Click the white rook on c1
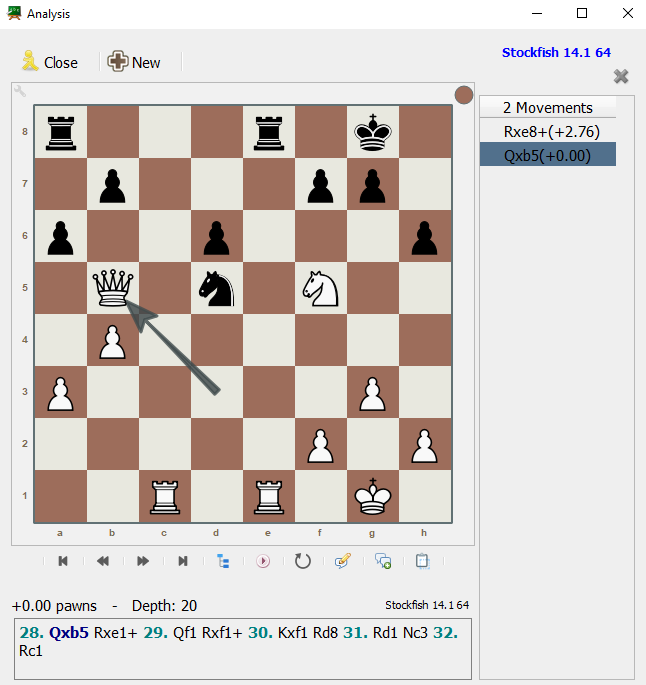646x685 pixels. 165,497
